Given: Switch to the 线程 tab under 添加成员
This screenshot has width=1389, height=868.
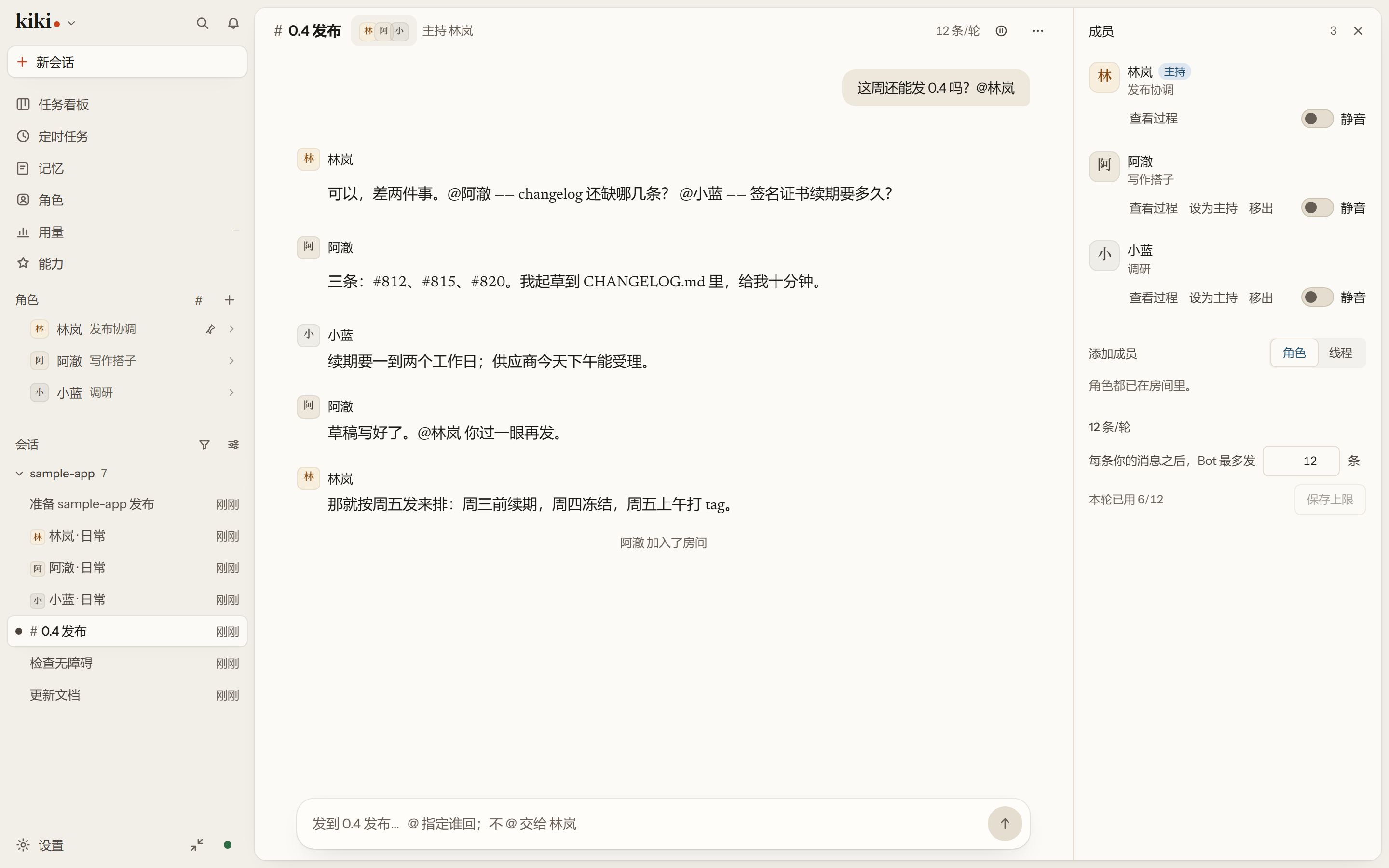Looking at the screenshot, I should coord(1340,353).
